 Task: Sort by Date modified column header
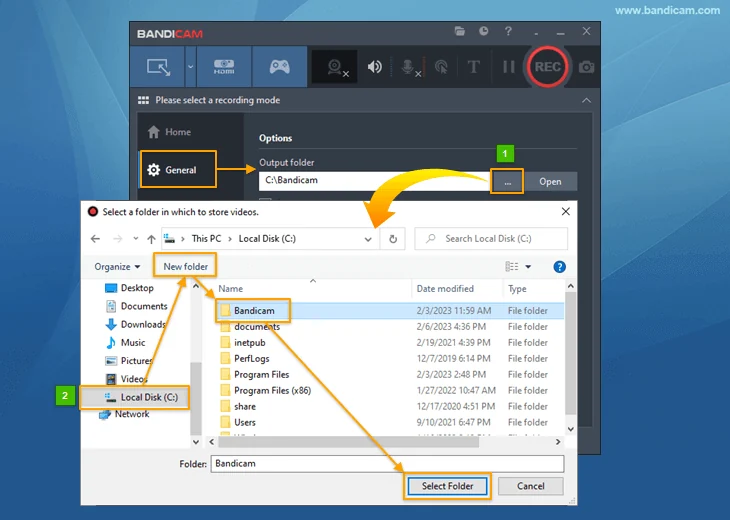click(445, 289)
